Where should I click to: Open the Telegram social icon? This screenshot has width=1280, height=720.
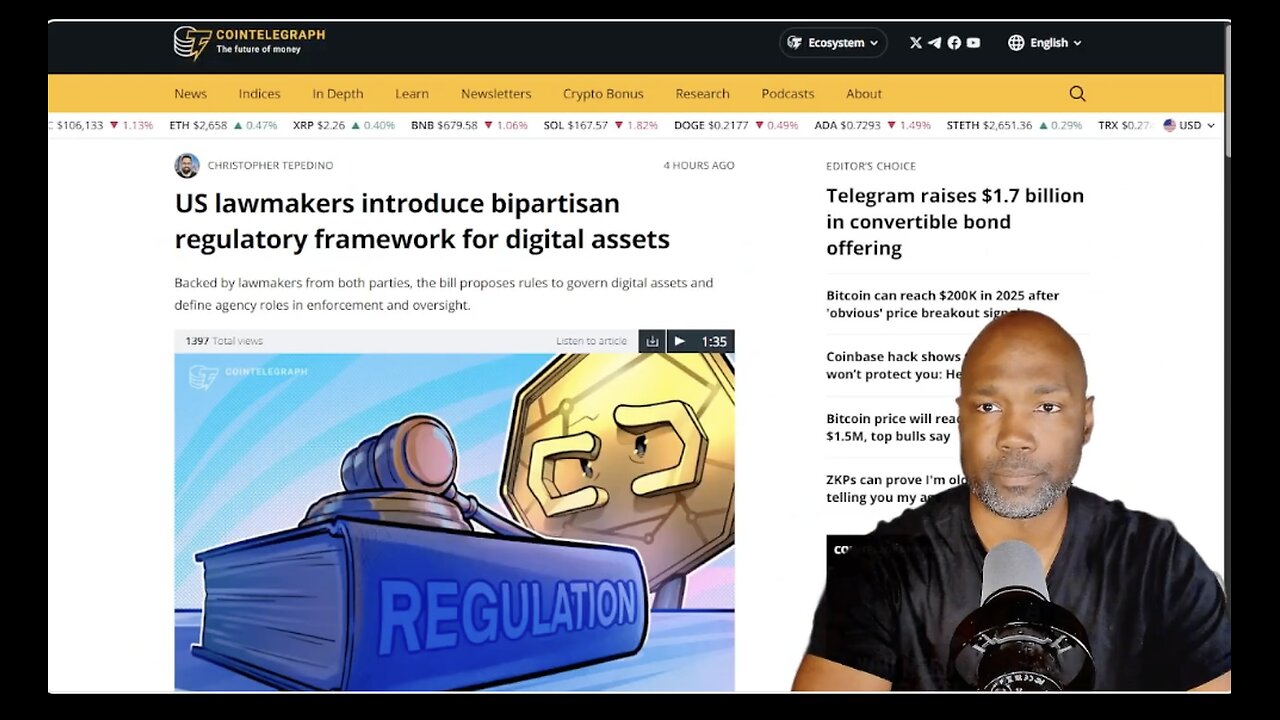coord(934,43)
